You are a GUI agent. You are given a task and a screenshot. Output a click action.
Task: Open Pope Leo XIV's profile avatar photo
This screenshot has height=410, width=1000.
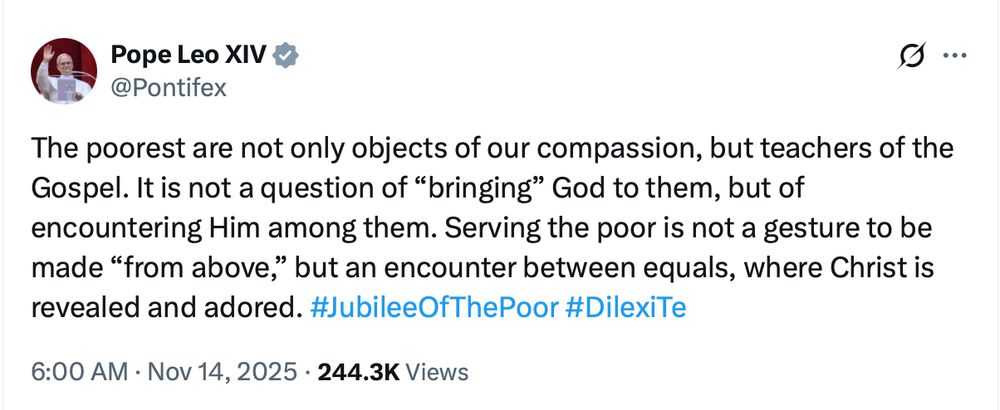click(64, 71)
